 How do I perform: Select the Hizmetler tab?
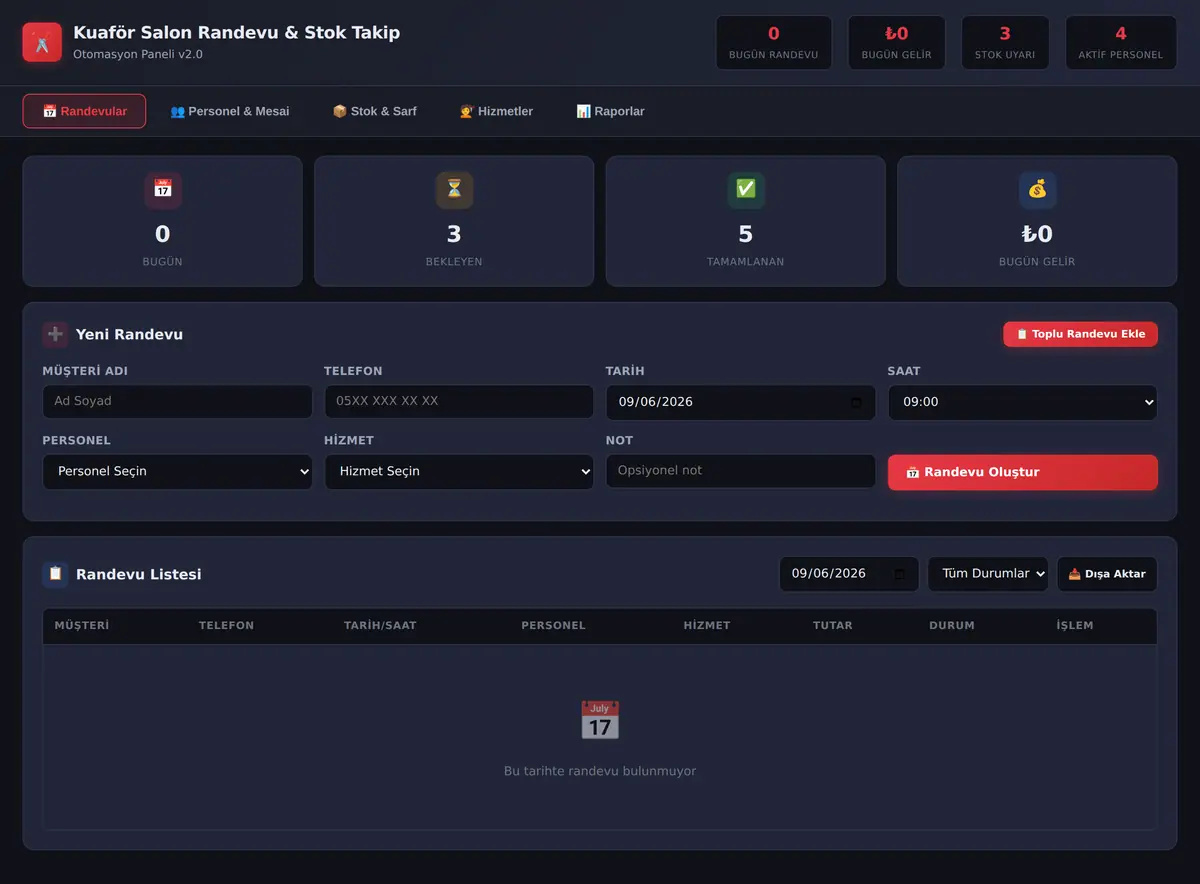(496, 111)
